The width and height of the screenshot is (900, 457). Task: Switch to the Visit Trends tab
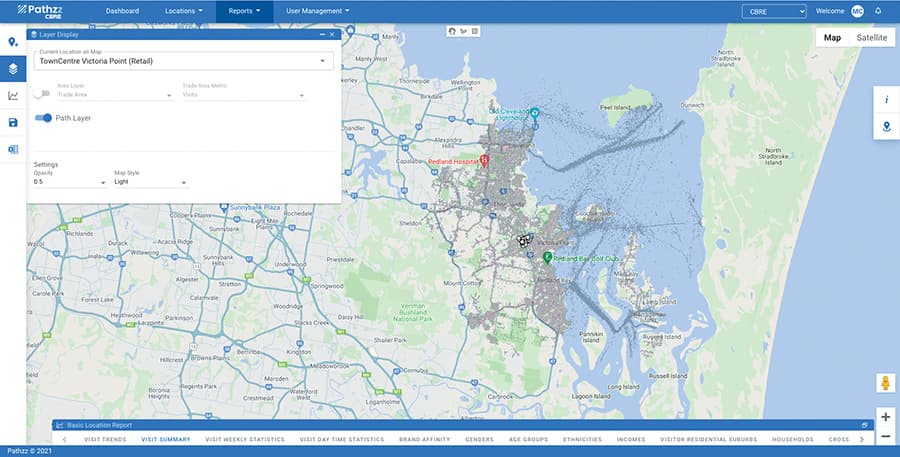point(105,439)
